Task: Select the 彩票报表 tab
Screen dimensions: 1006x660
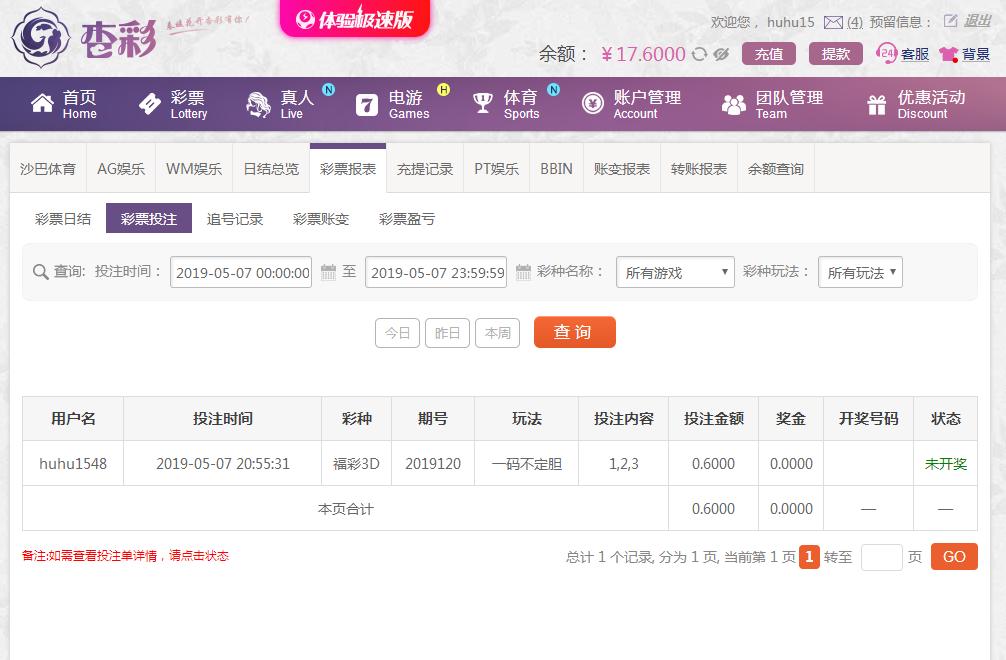Action: pos(348,169)
